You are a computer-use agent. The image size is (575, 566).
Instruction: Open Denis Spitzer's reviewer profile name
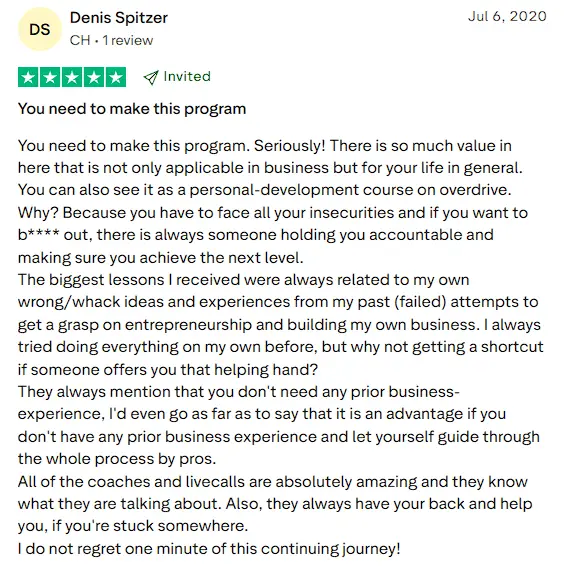pyautogui.click(x=119, y=17)
